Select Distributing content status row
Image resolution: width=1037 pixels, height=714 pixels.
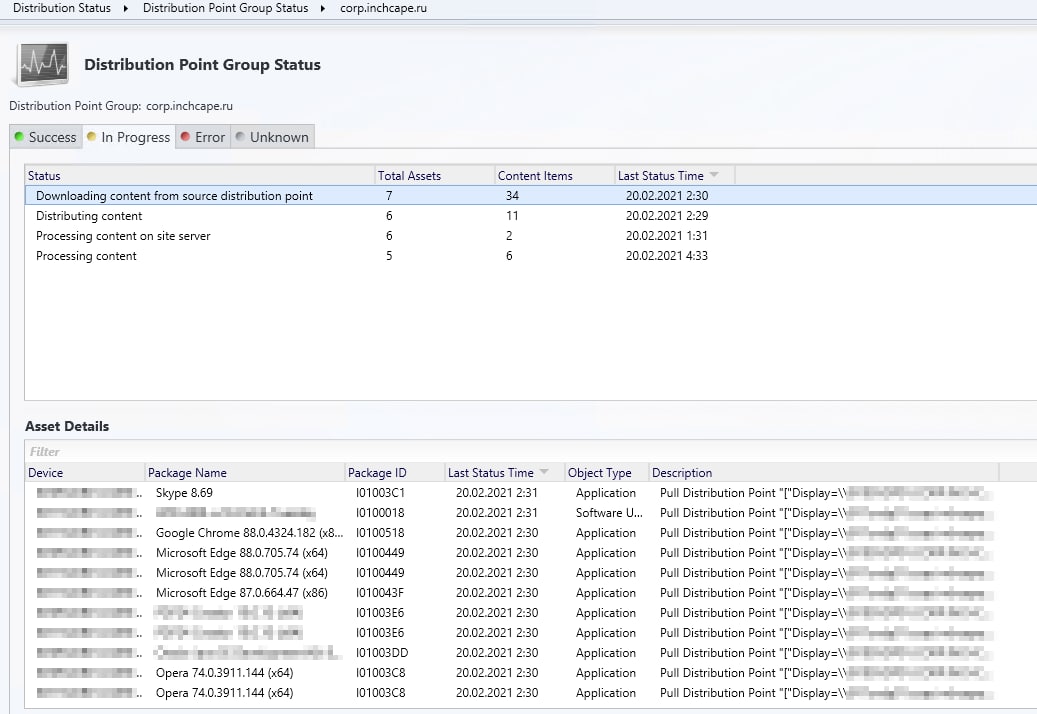click(90, 216)
